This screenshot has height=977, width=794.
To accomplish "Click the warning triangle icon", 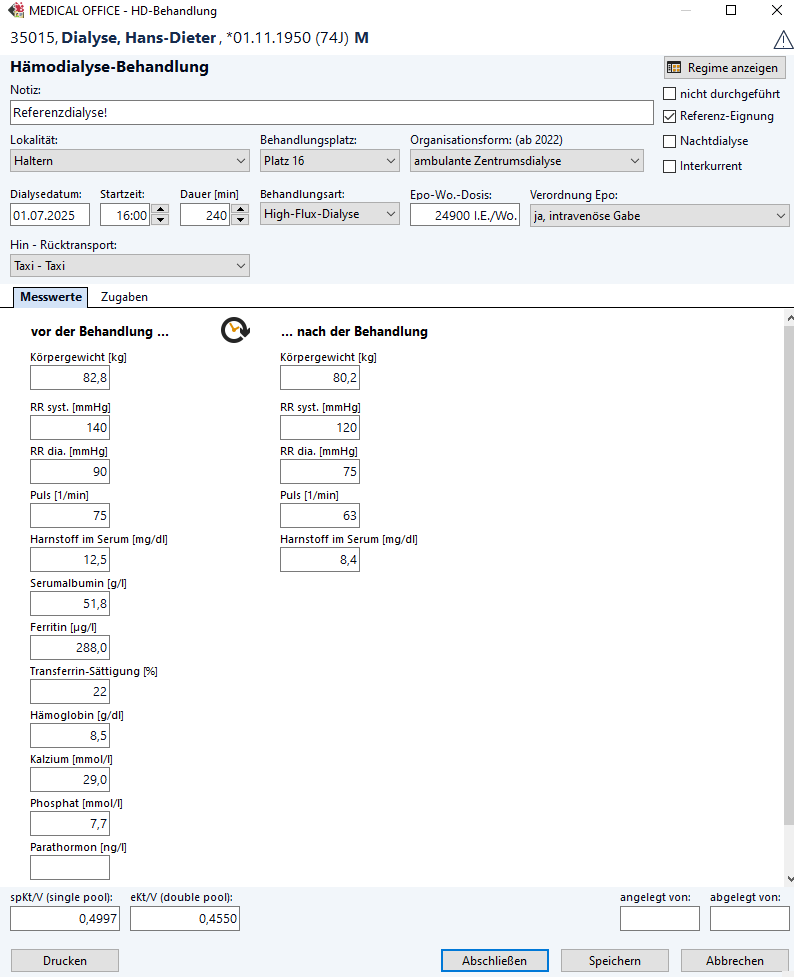I will (x=783, y=40).
